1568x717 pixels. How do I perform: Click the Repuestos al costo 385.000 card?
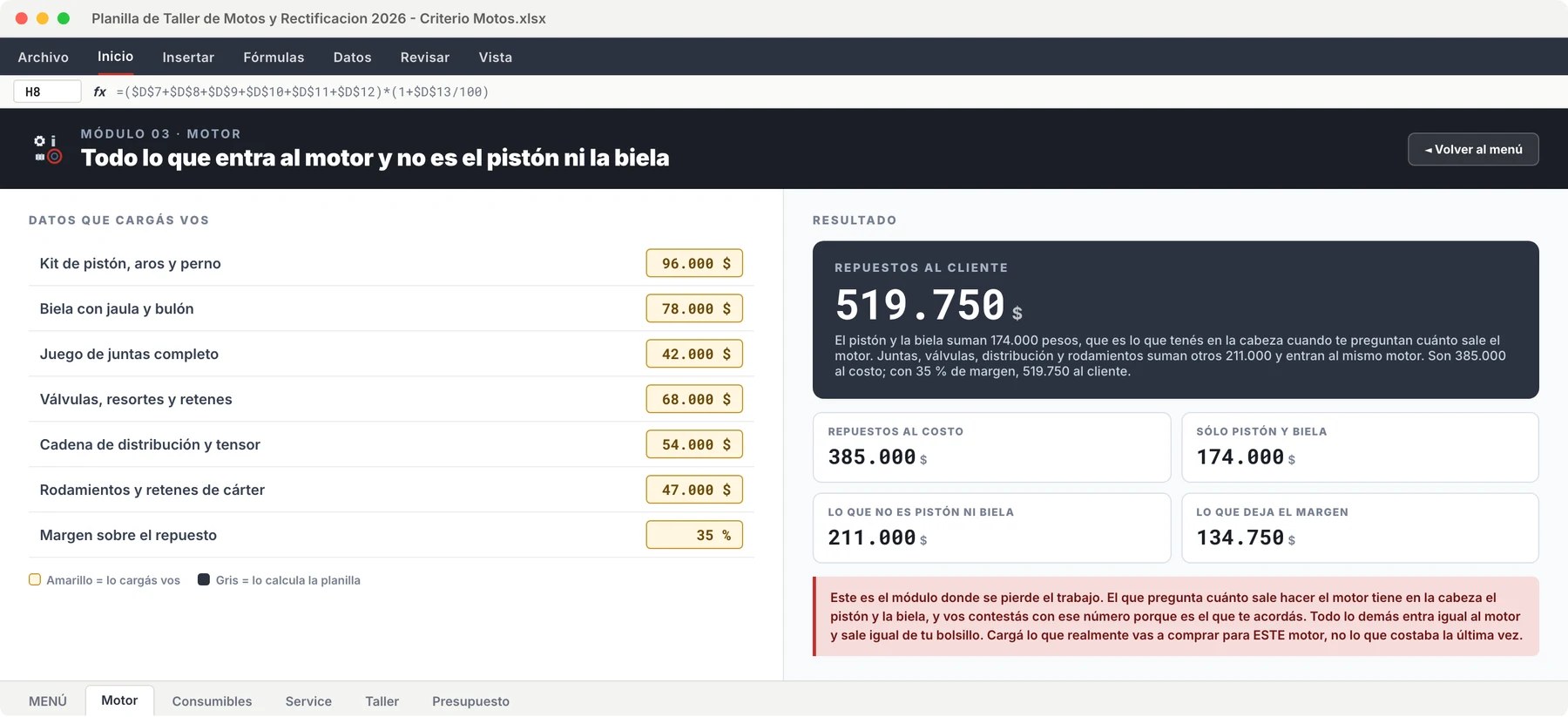point(991,448)
